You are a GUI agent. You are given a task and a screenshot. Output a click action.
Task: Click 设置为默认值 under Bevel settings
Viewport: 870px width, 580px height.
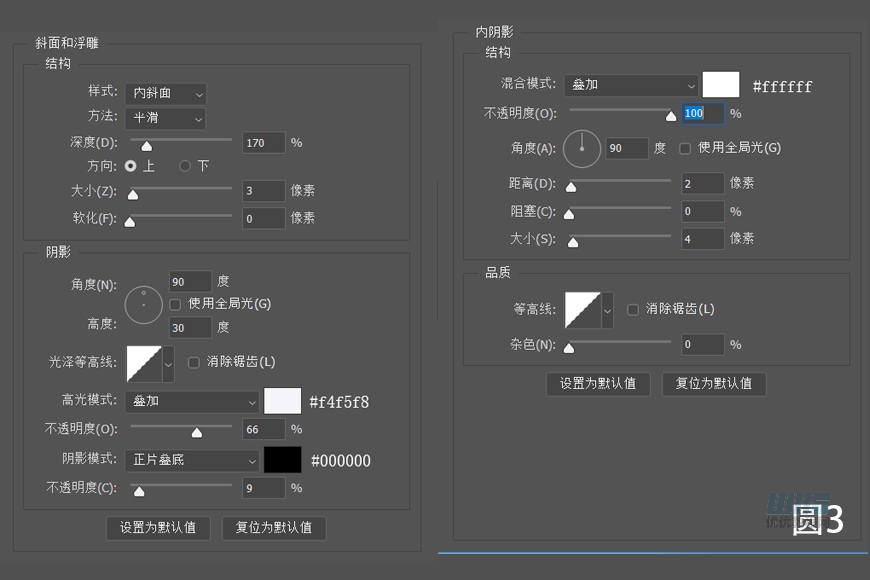point(157,528)
